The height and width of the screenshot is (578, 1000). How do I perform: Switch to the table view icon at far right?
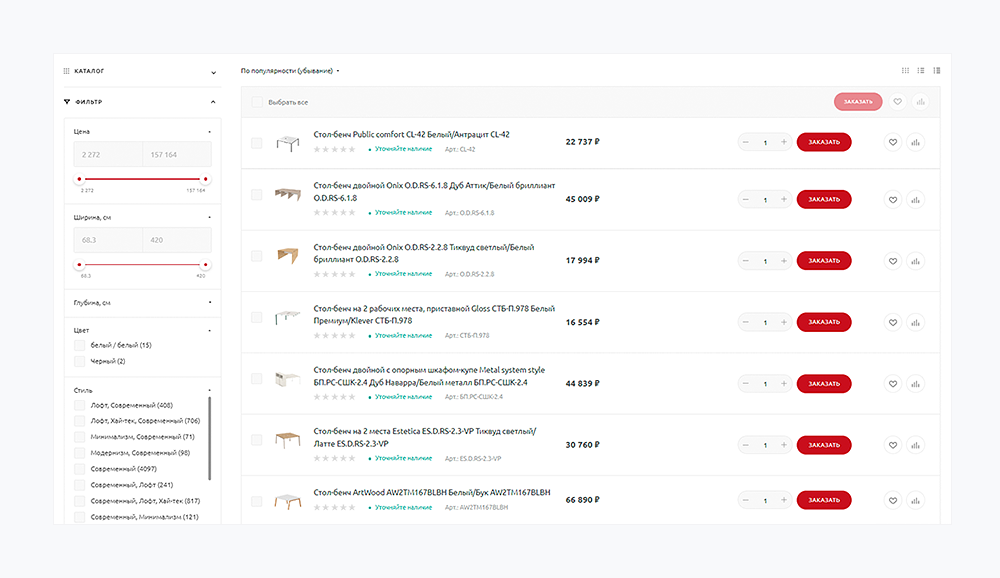(x=937, y=71)
